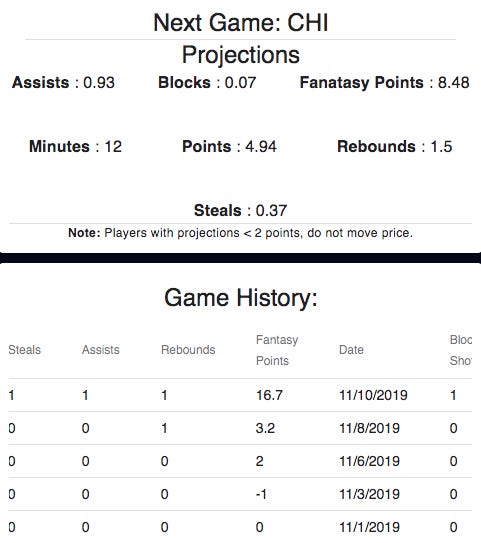481x543 pixels.
Task: Click the Next Game: CHI heading
Action: tap(241, 23)
